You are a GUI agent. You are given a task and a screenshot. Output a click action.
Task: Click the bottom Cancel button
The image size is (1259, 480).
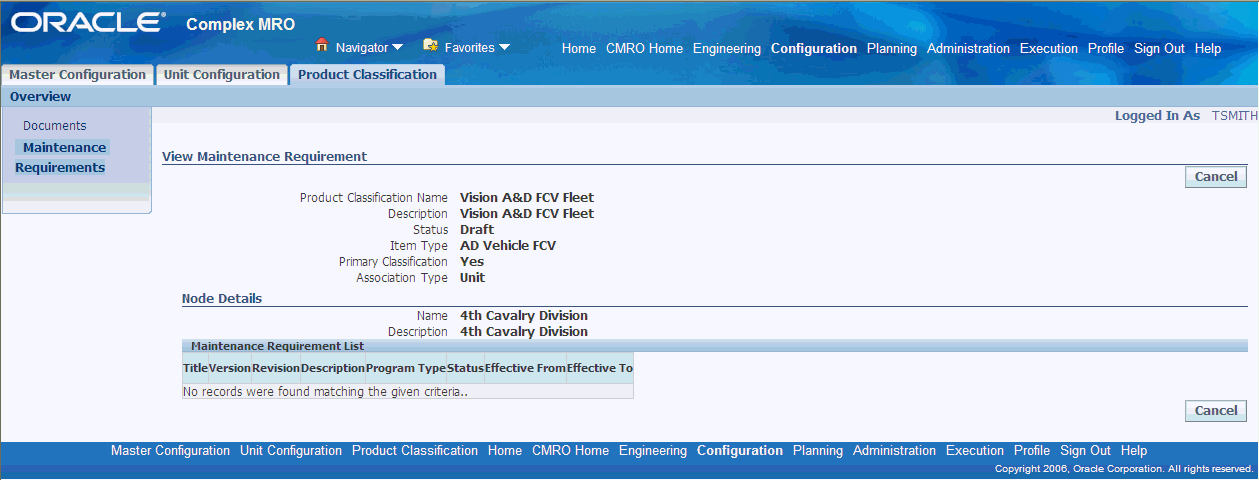pyautogui.click(x=1216, y=411)
